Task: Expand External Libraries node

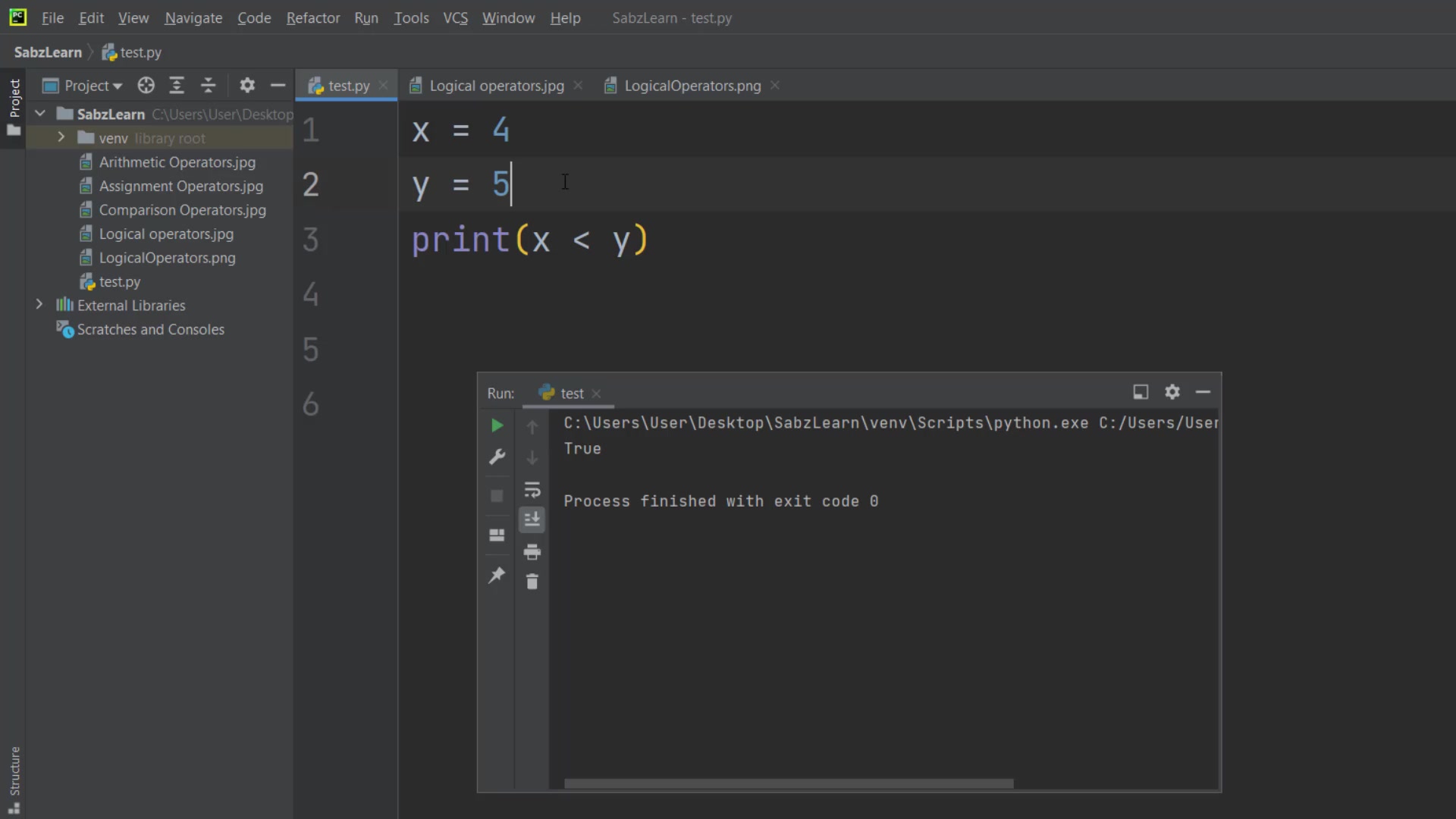Action: pyautogui.click(x=39, y=305)
